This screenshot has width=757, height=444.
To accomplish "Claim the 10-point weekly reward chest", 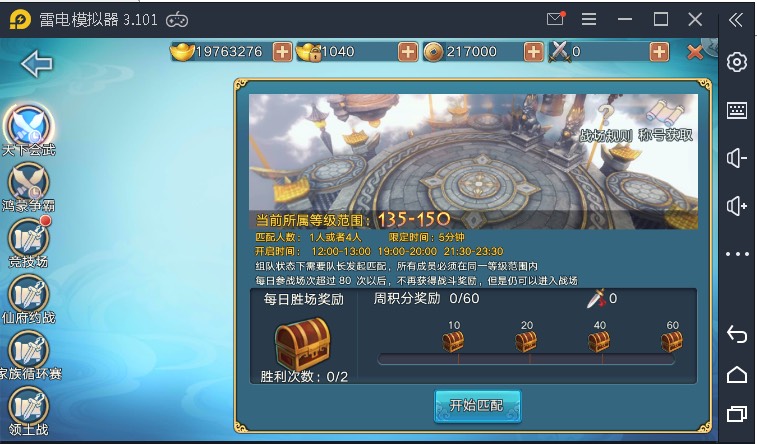I will pyautogui.click(x=453, y=341).
